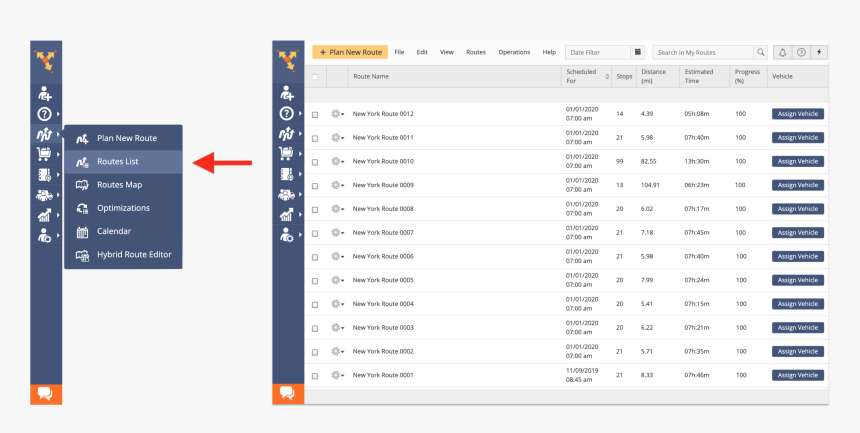This screenshot has width=860, height=433.
Task: Check the box for New York Route 0007
Action: pos(315,233)
